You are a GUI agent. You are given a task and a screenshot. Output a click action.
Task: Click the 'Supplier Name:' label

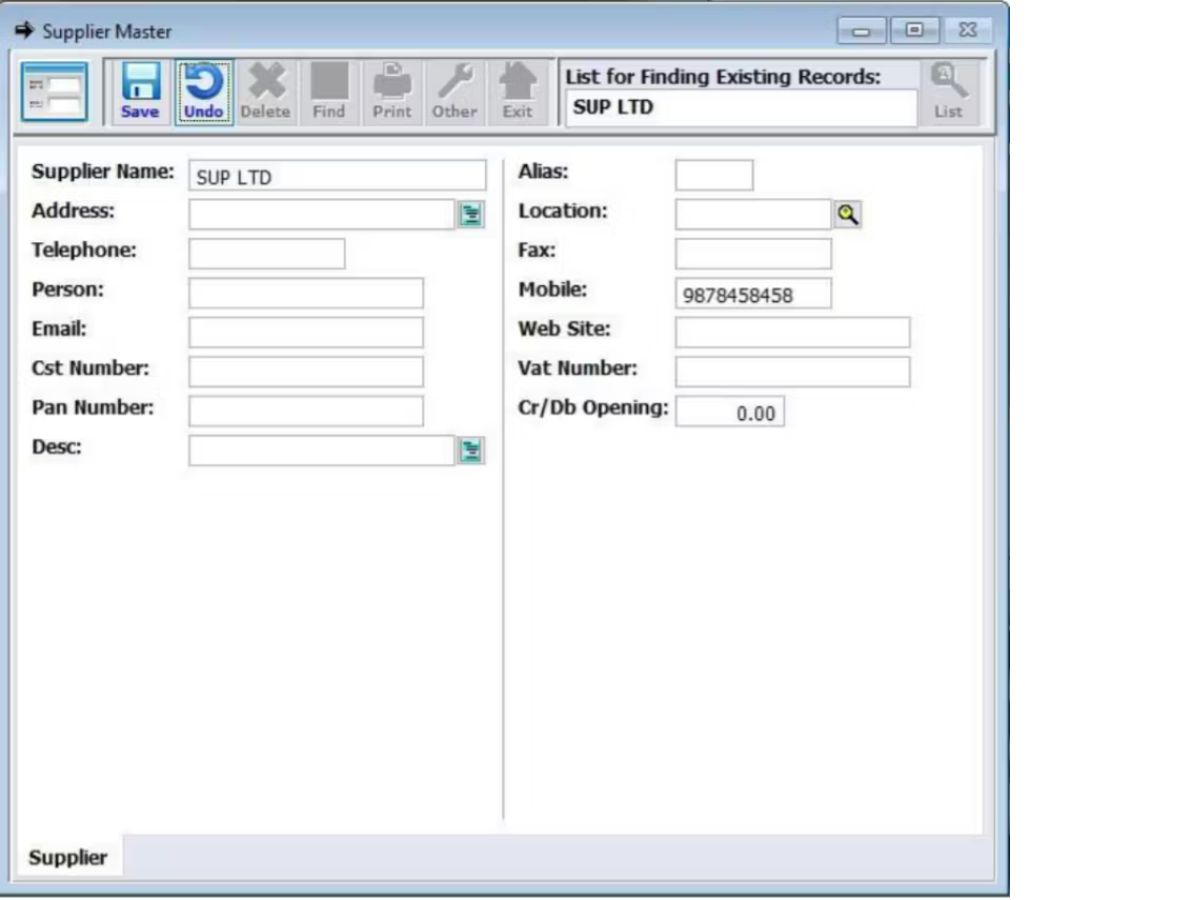click(x=103, y=171)
